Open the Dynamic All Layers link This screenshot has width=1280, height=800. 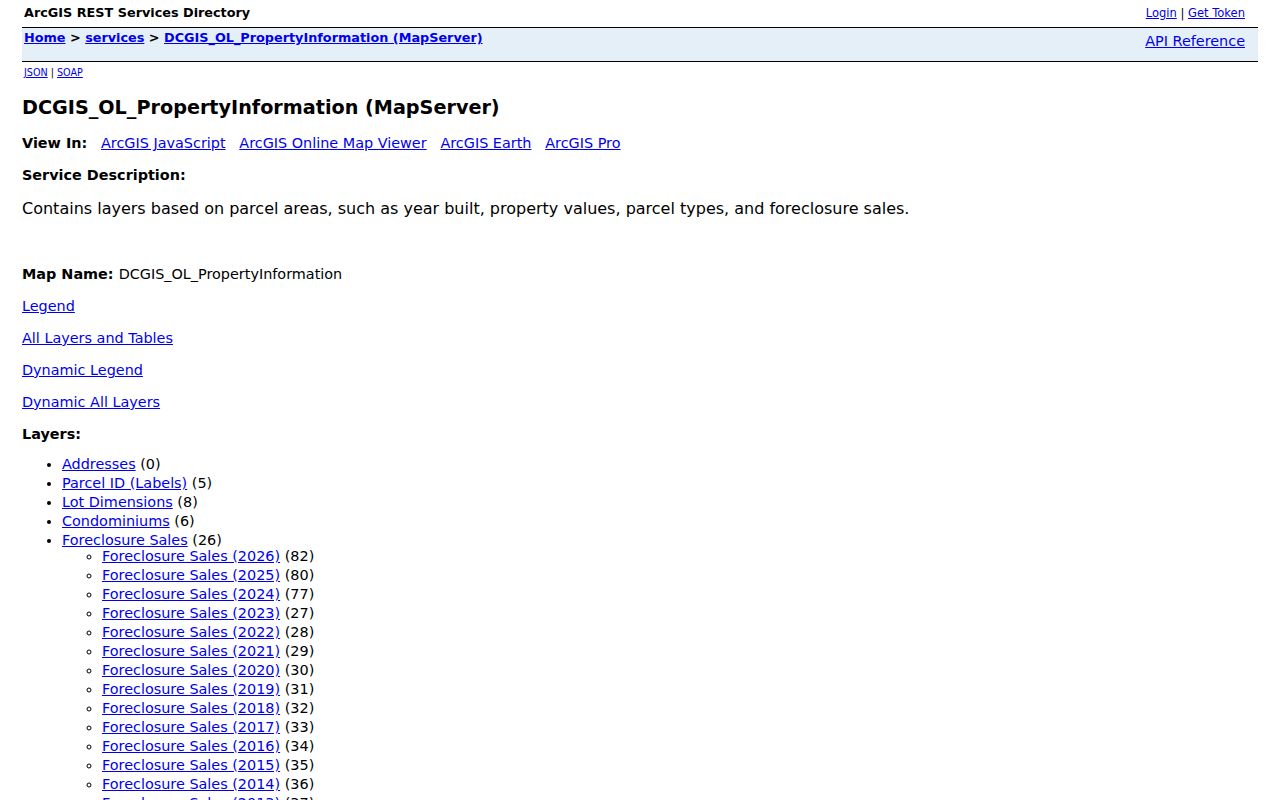pos(91,402)
